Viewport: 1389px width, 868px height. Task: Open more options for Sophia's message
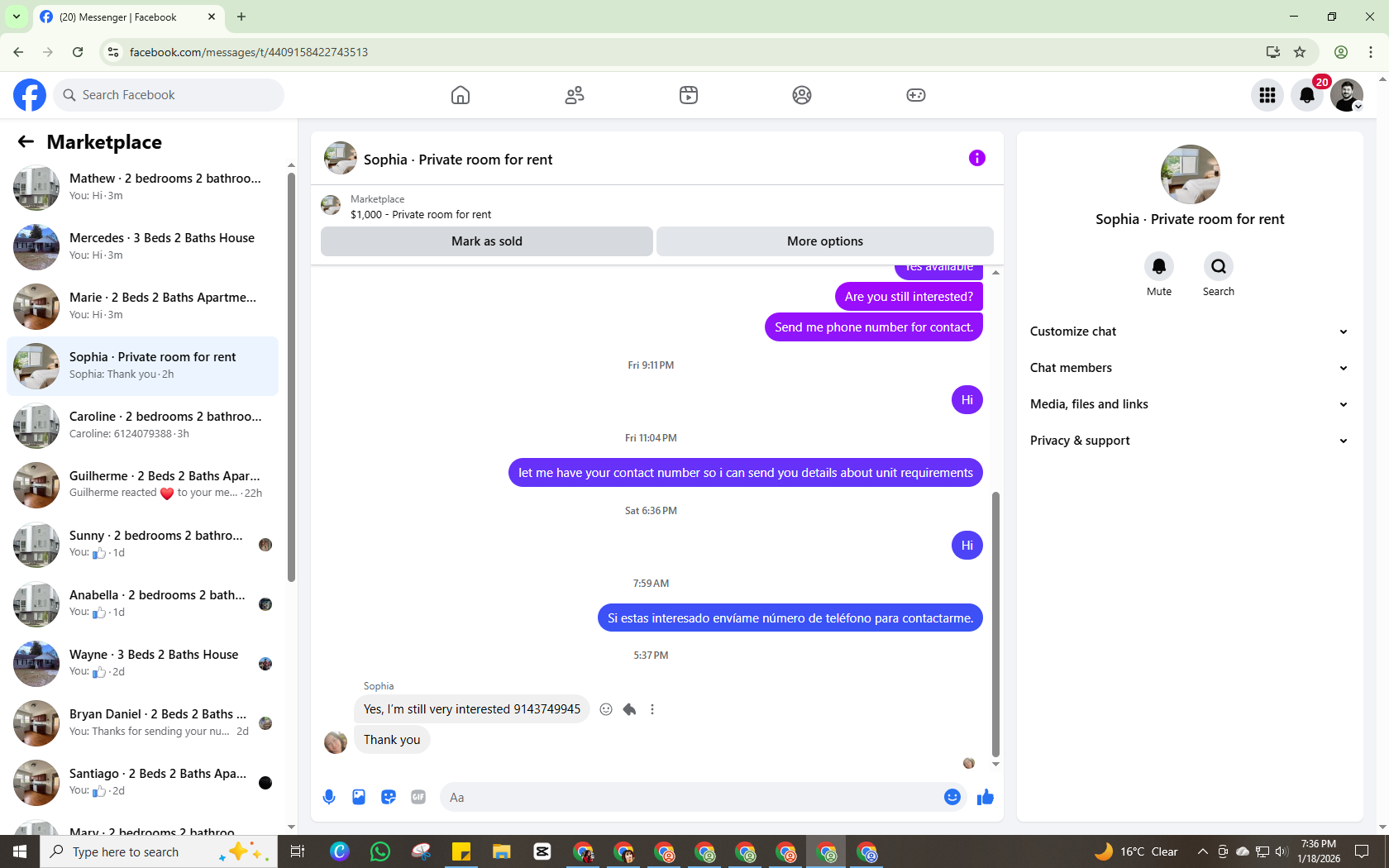click(652, 709)
